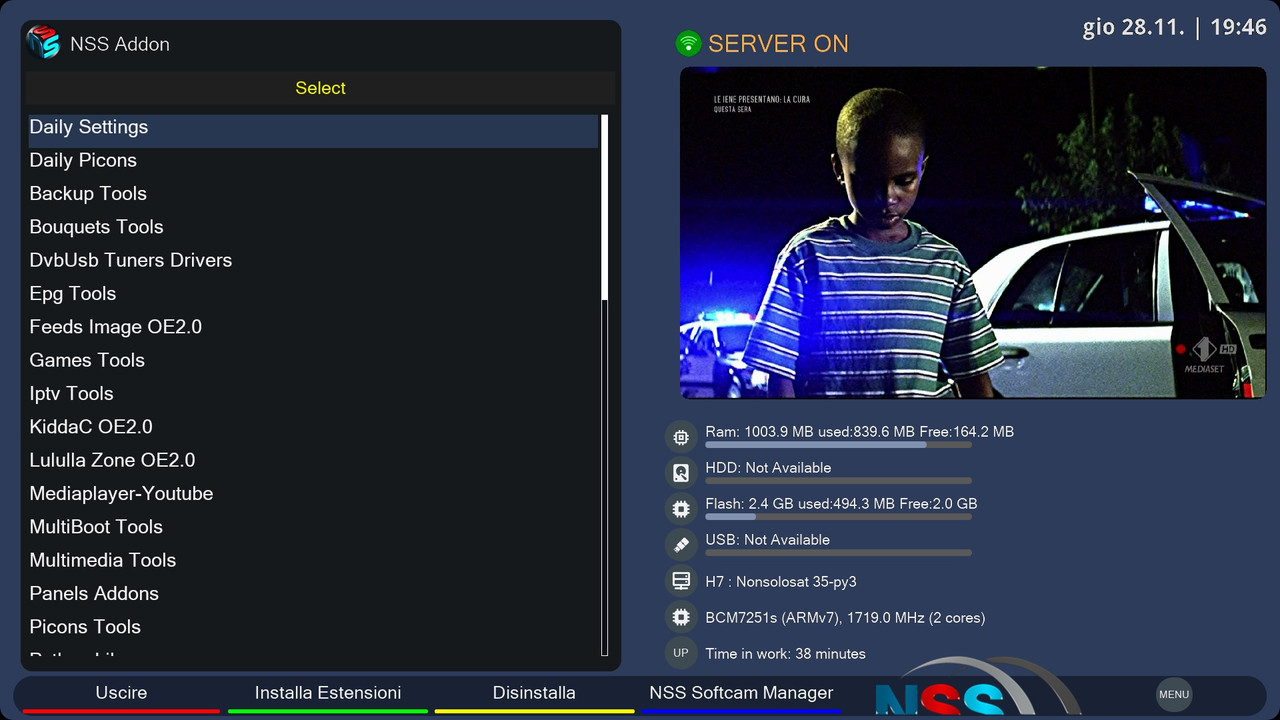Click the HDD usage bar
1280x720 pixels.
(x=838, y=481)
